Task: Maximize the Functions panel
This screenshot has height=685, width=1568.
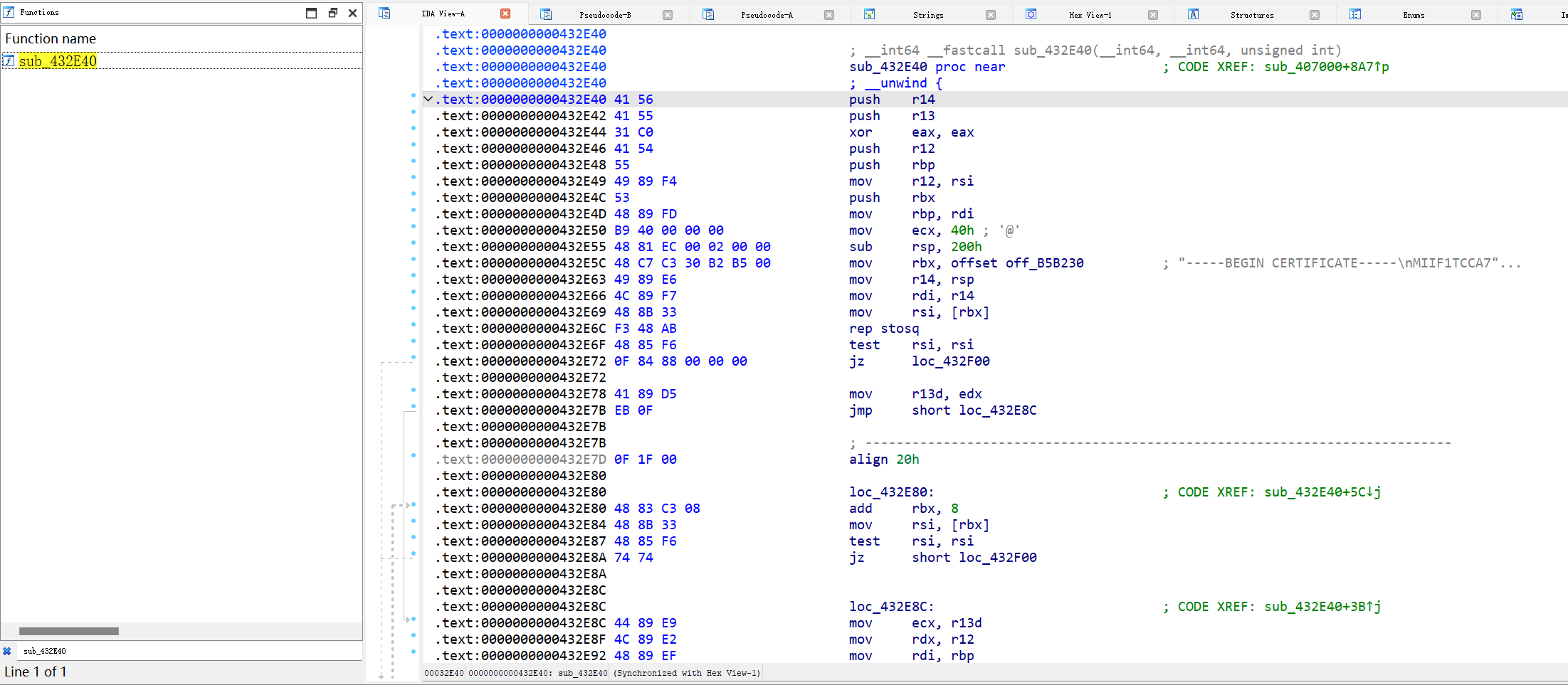Action: (311, 13)
